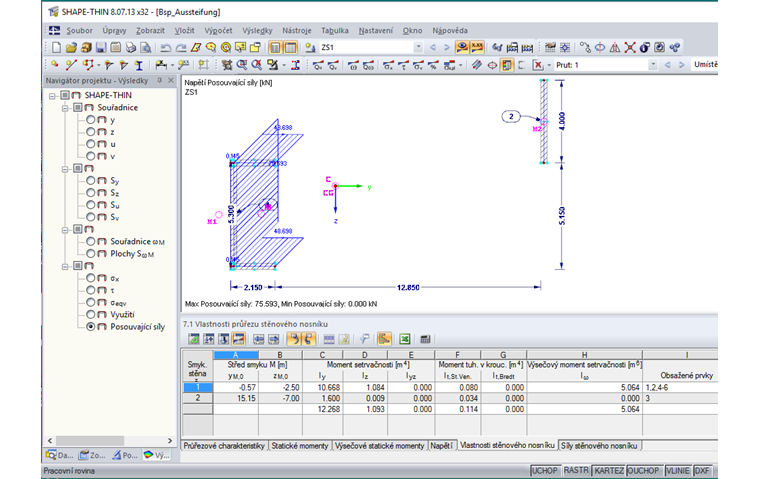Zoom window with magnifier icon
The height and width of the screenshot is (479, 760).
pos(241,65)
